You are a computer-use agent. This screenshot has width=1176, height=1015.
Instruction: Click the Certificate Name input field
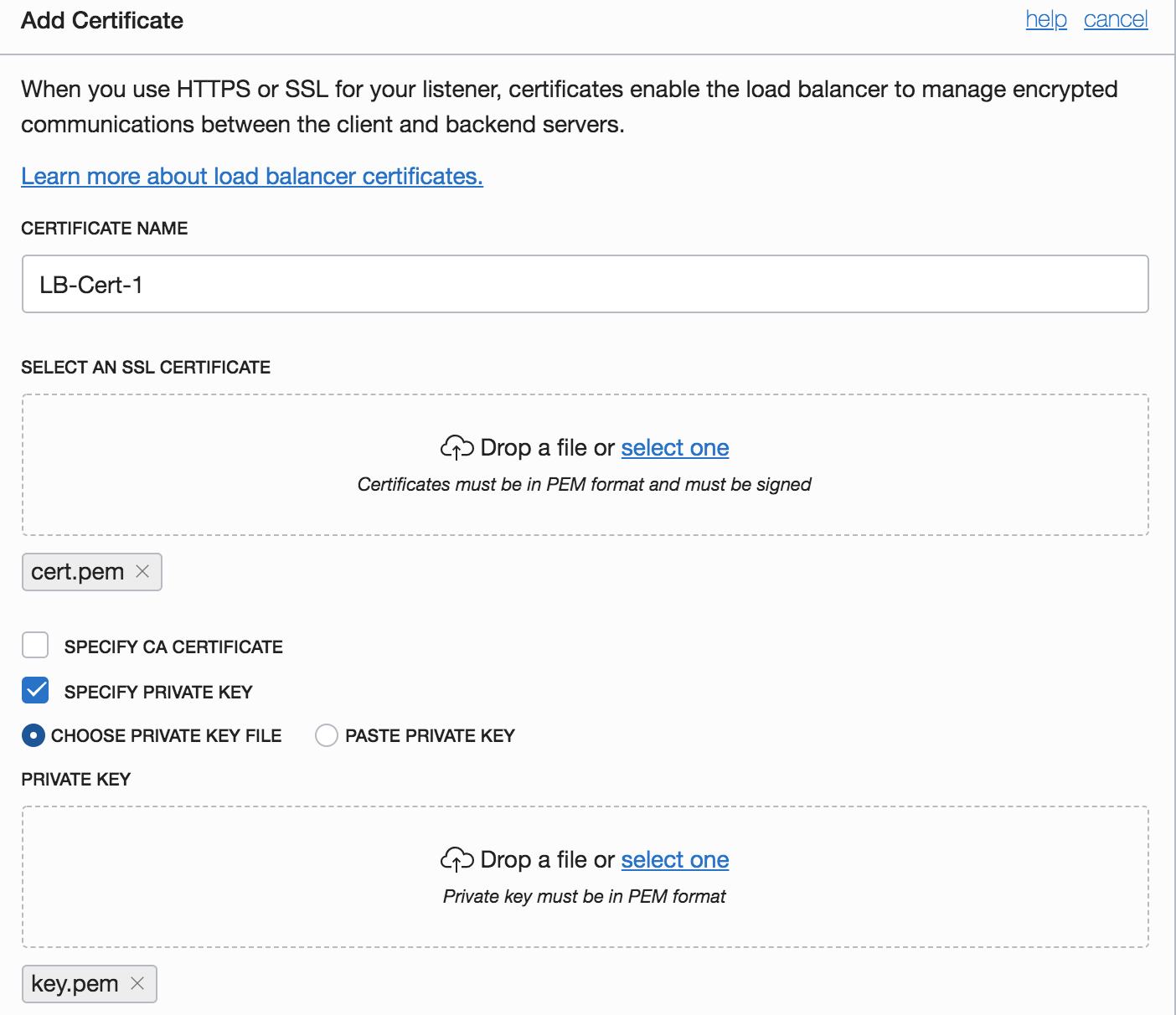coord(585,285)
